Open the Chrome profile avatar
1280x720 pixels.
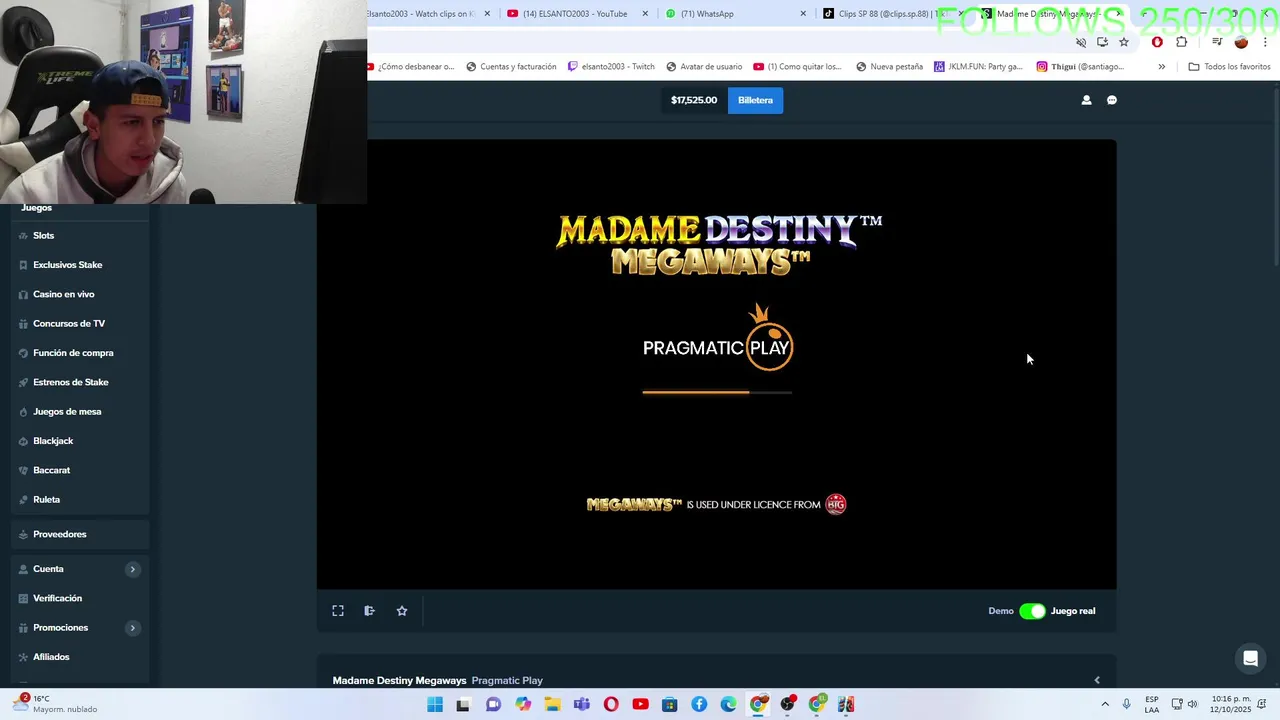[1241, 42]
